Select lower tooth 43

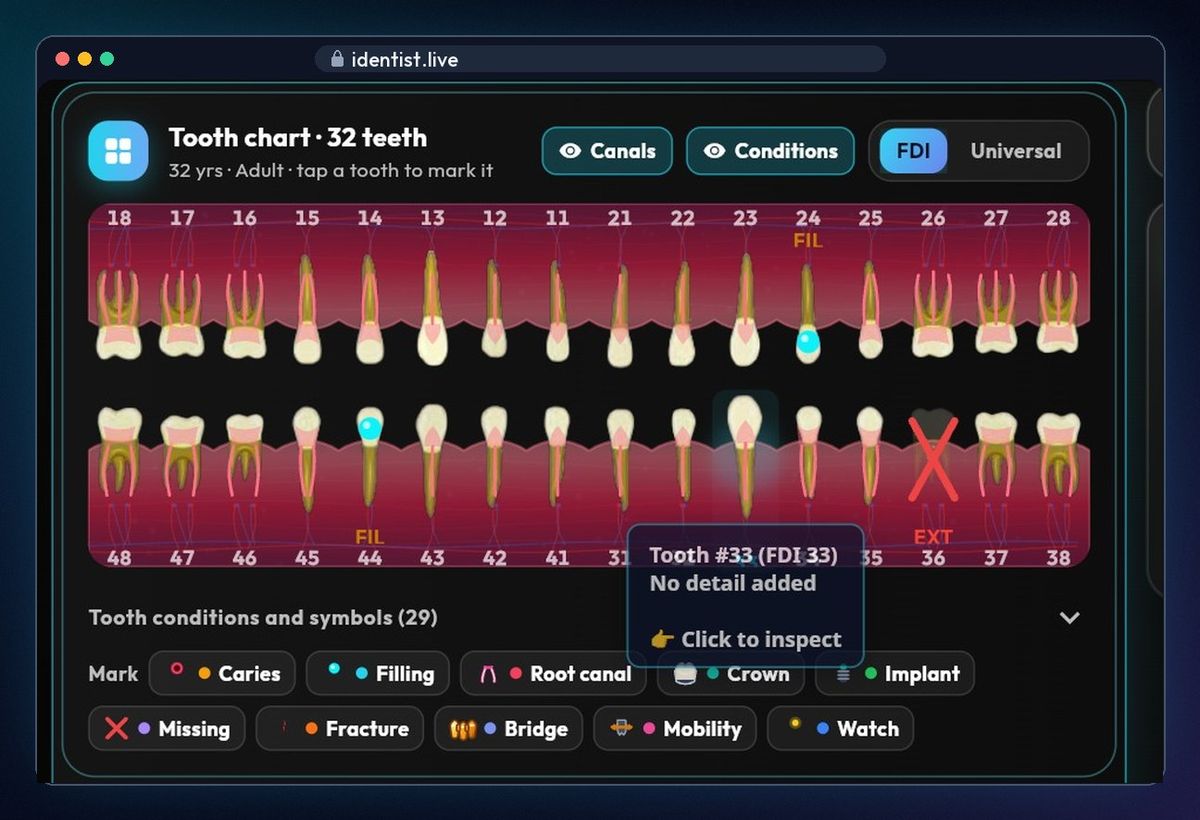pos(432,460)
